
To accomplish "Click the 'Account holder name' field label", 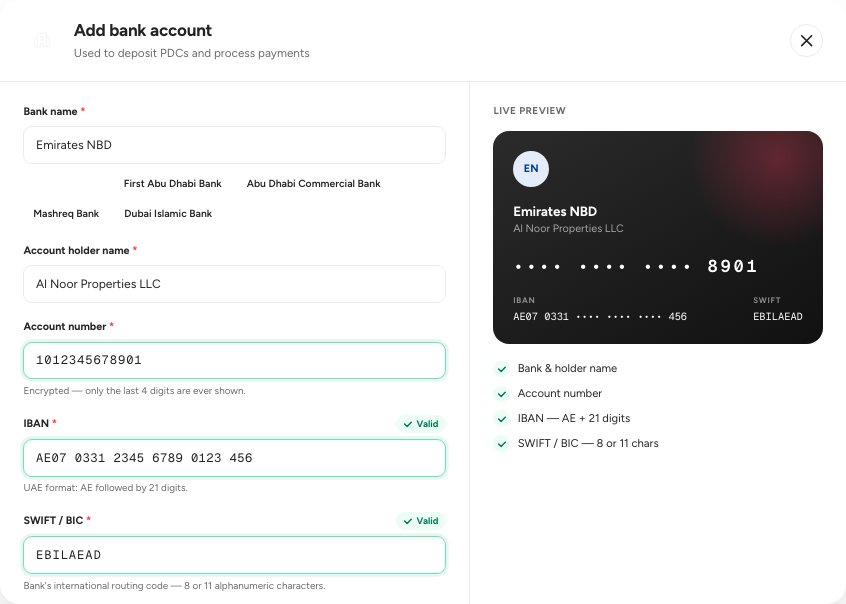I will pyautogui.click(x=76, y=250).
